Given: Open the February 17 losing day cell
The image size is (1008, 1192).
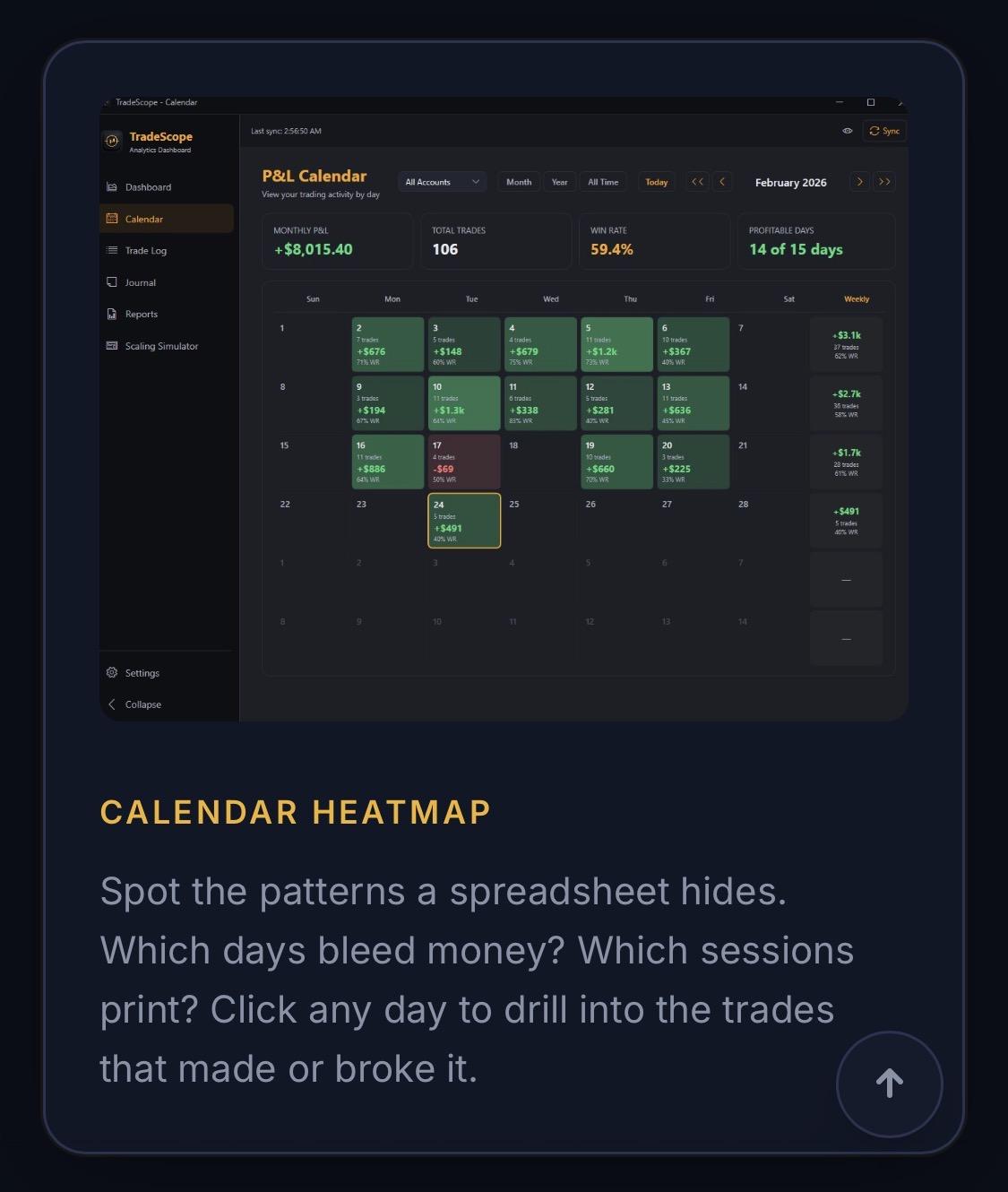Looking at the screenshot, I should coord(464,462).
